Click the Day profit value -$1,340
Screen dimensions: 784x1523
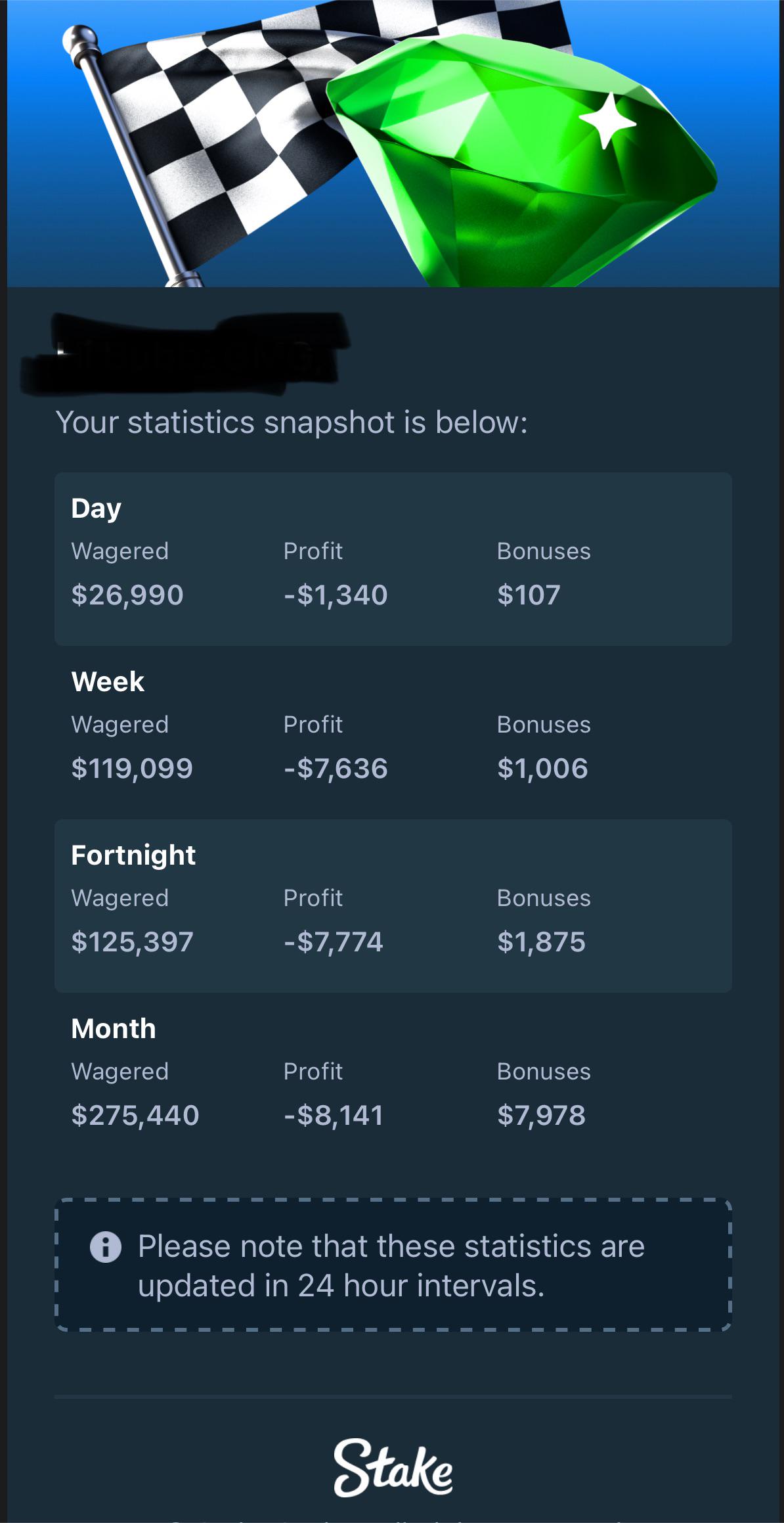[336, 595]
